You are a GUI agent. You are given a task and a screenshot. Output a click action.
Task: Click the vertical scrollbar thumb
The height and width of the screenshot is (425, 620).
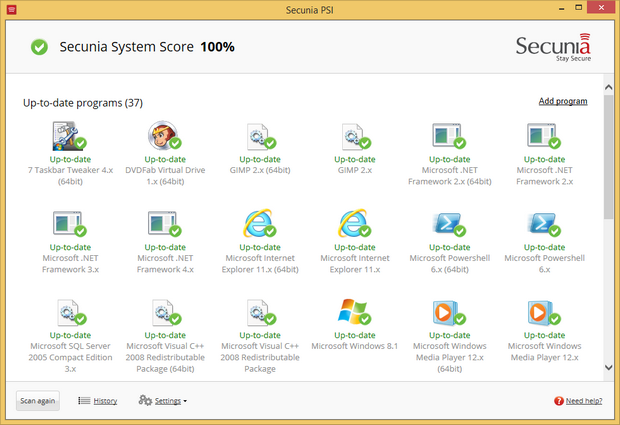click(609, 157)
